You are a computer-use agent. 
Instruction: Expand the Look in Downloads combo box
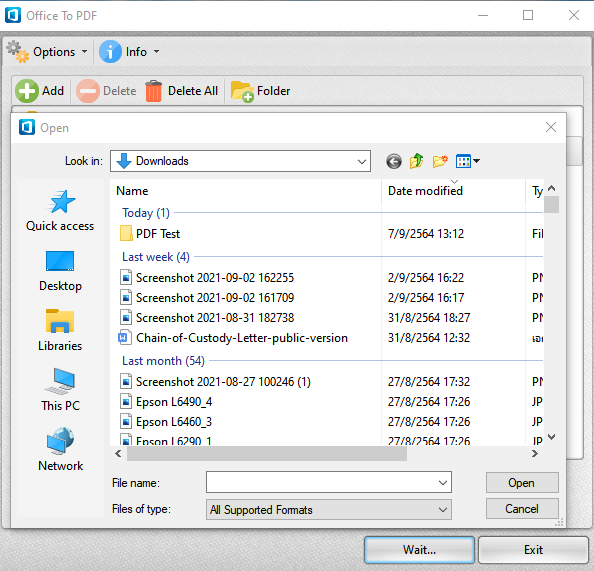[x=362, y=161]
